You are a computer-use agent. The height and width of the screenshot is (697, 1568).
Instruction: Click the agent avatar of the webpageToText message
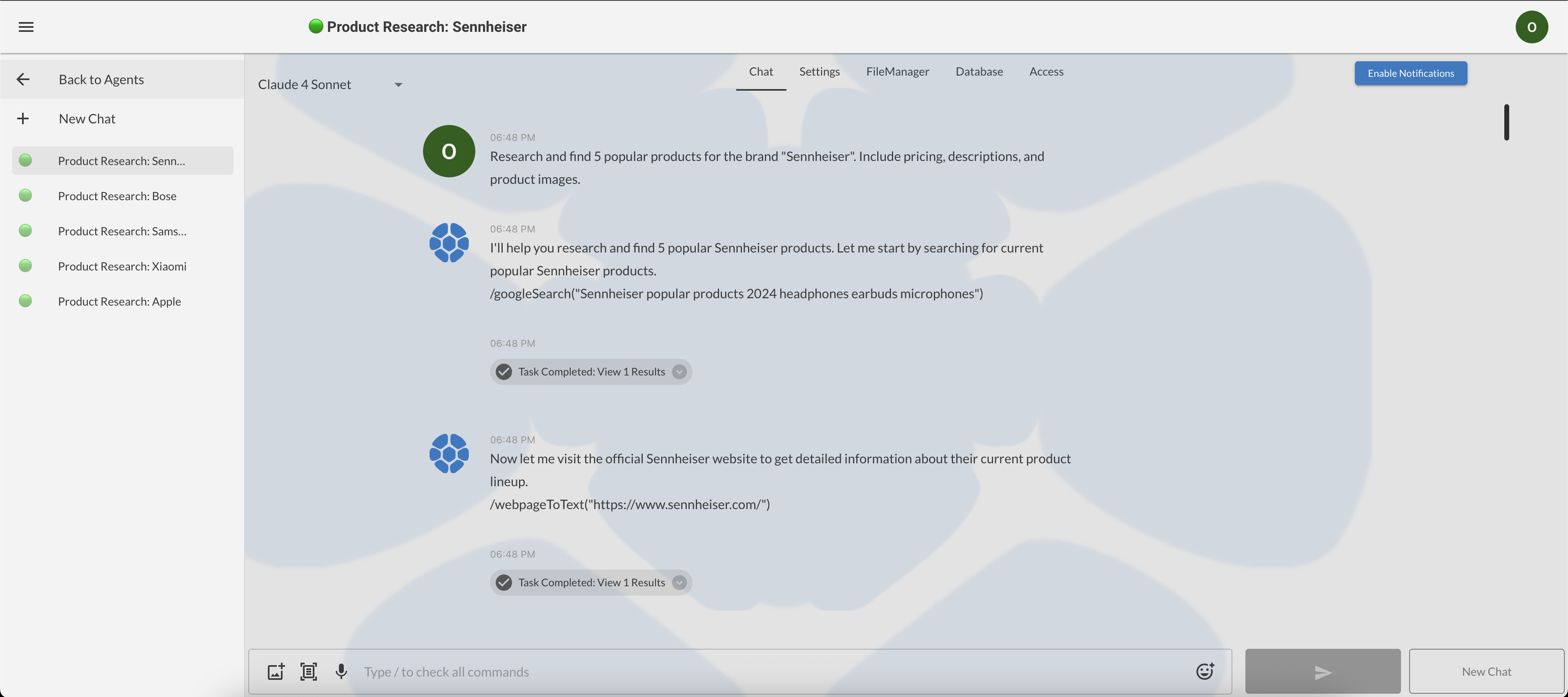[x=449, y=453]
